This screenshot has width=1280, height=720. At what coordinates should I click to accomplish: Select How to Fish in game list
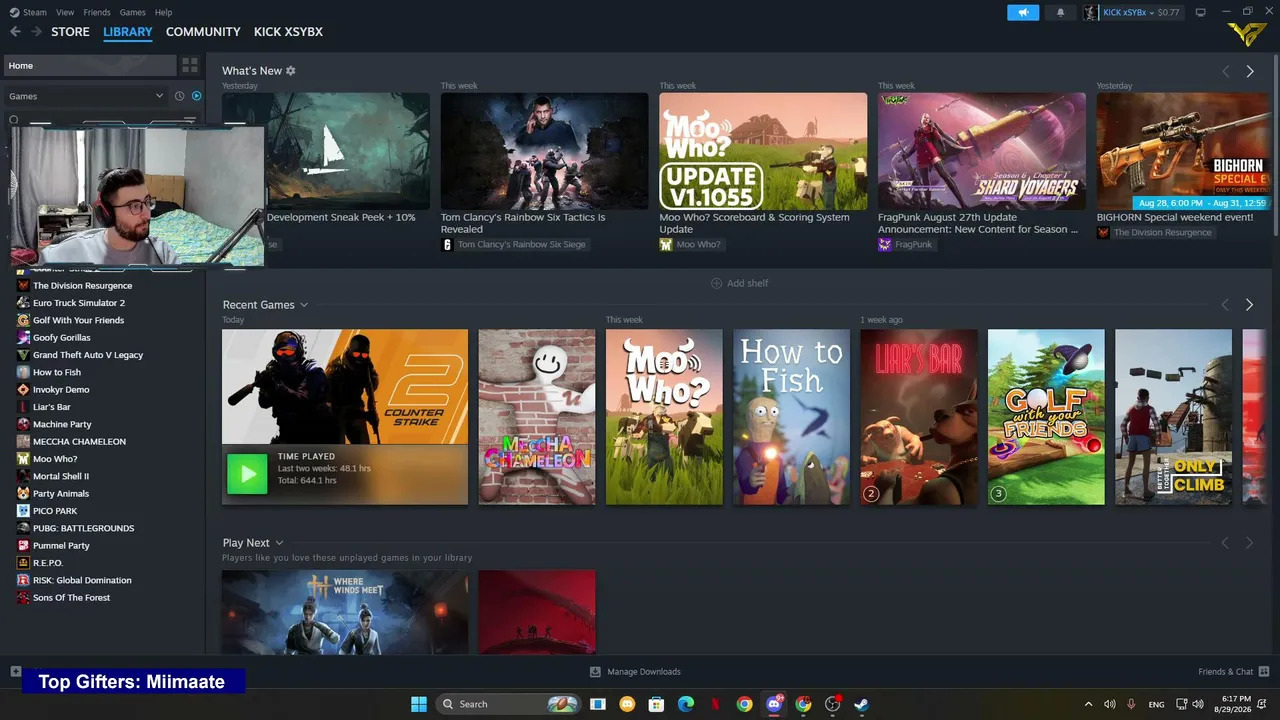(57, 372)
